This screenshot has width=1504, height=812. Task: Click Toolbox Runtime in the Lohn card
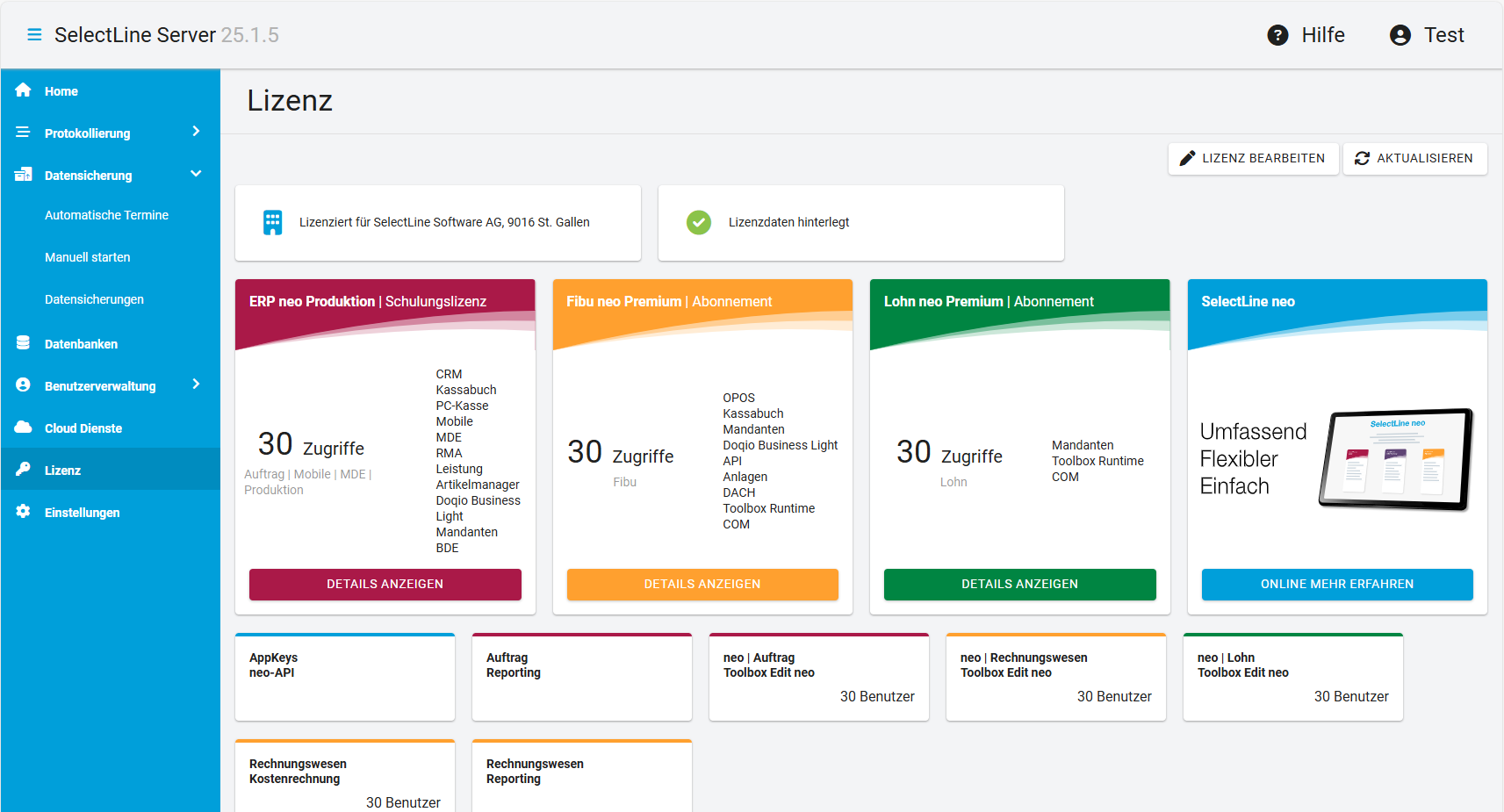coord(1097,461)
